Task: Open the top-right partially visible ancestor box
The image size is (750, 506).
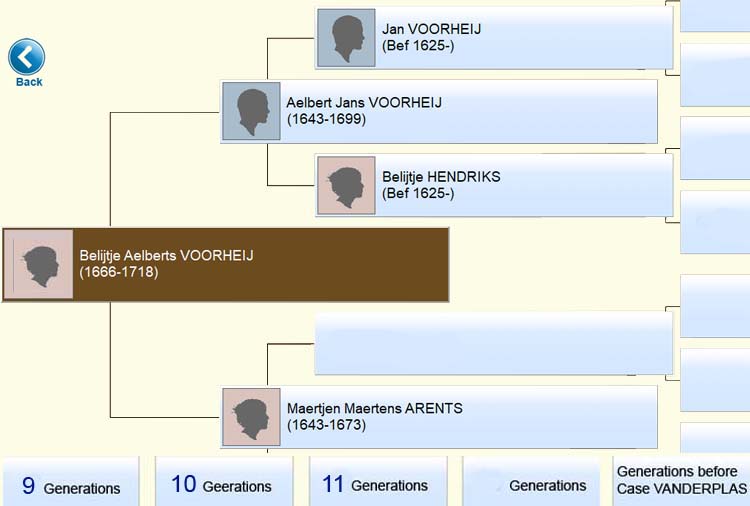Action: click(715, 16)
